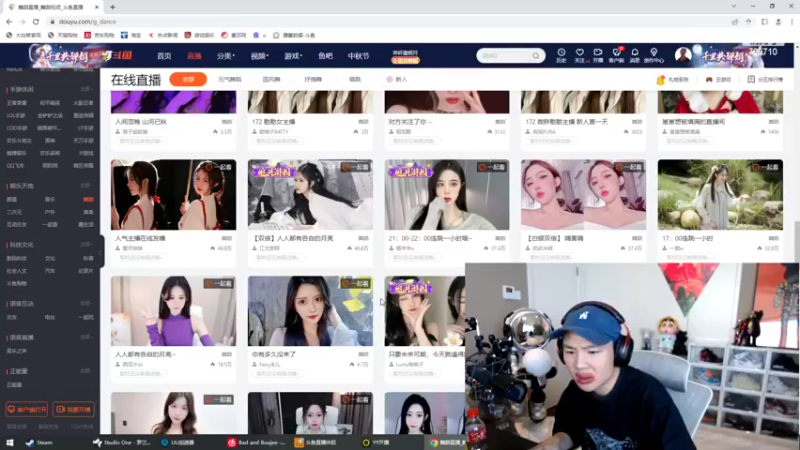Screen dimensions: 800x450
Task: Open a new browser tab with plus button
Action: click(x=112, y=7)
